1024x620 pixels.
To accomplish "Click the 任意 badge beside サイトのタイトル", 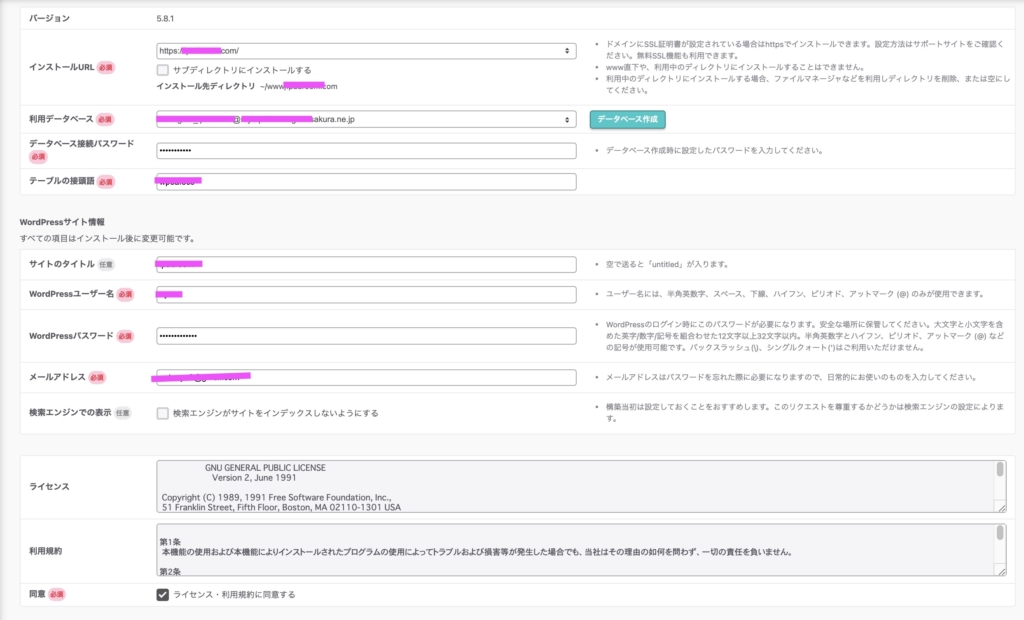I will (106, 264).
